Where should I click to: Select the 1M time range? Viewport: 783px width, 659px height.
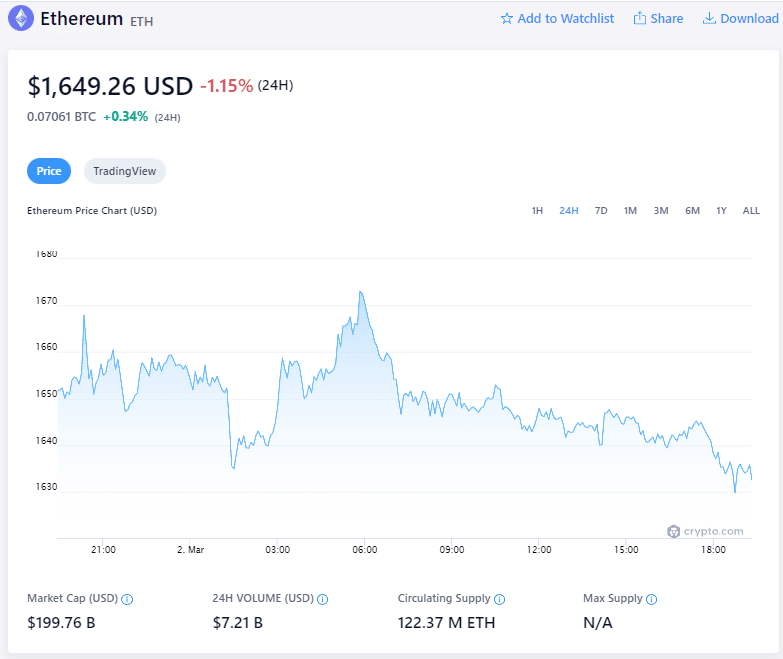[x=630, y=211]
